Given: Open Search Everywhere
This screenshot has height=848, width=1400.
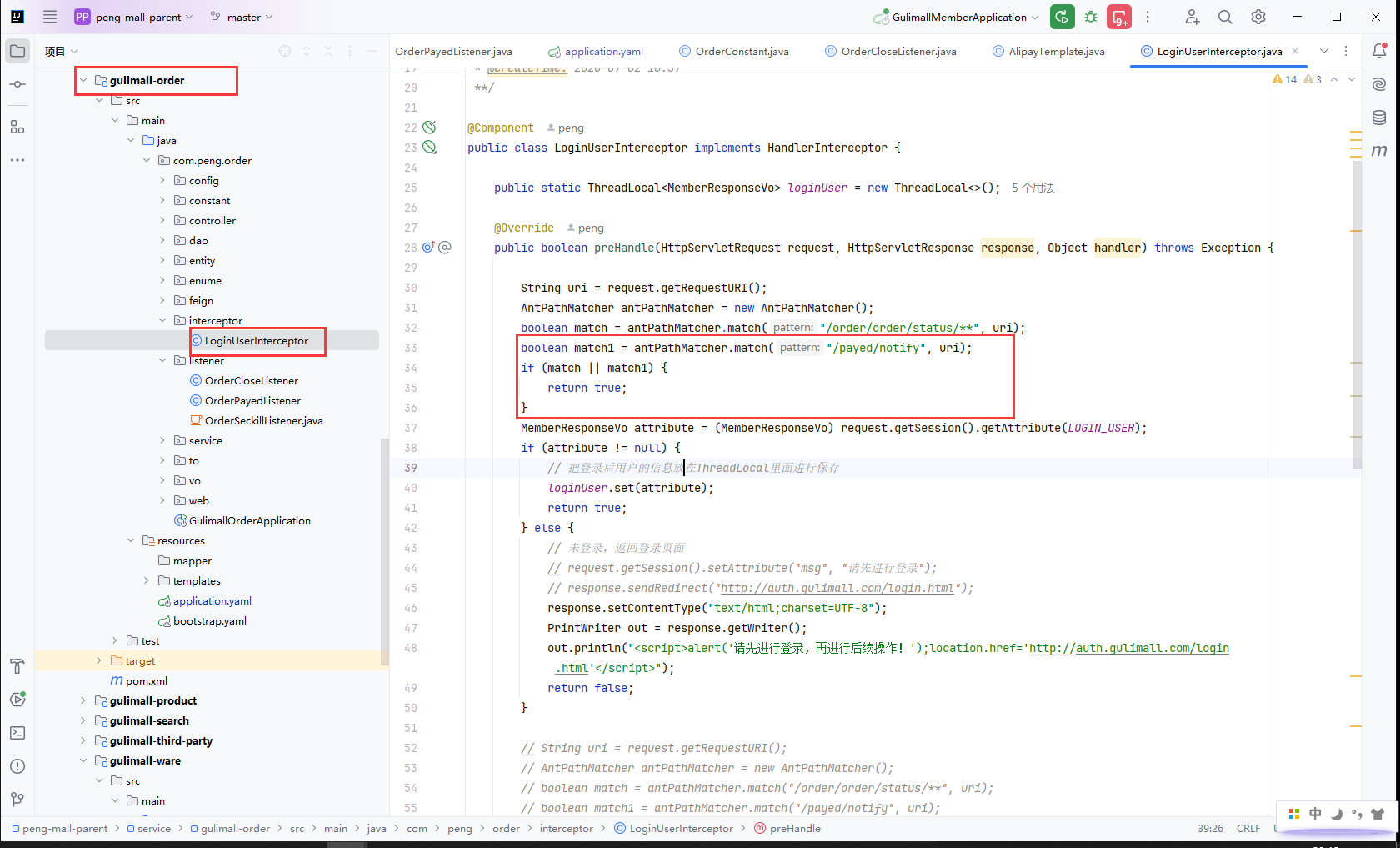Looking at the screenshot, I should (1225, 17).
